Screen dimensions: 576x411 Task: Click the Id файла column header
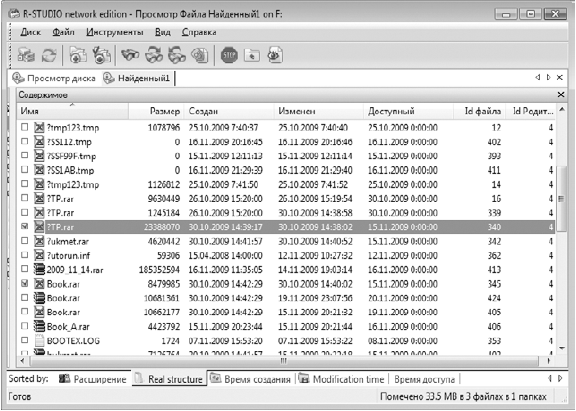(x=479, y=111)
